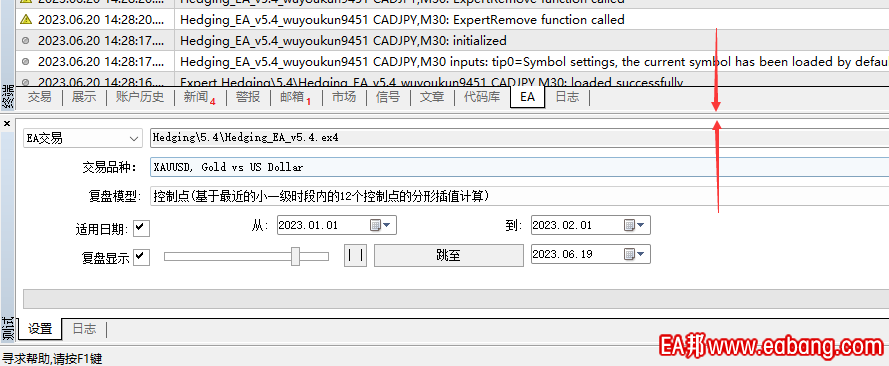Select the log row 'CADJPY,M30: initialized'
The height and width of the screenshot is (366, 889).
(x=452, y=41)
